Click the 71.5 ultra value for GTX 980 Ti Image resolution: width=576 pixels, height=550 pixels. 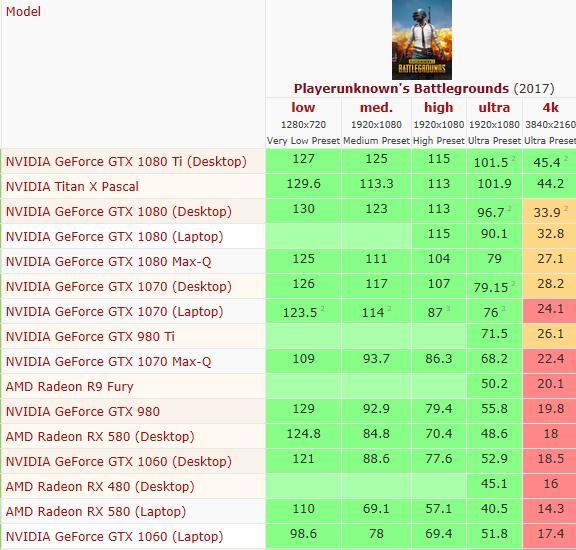pos(494,333)
